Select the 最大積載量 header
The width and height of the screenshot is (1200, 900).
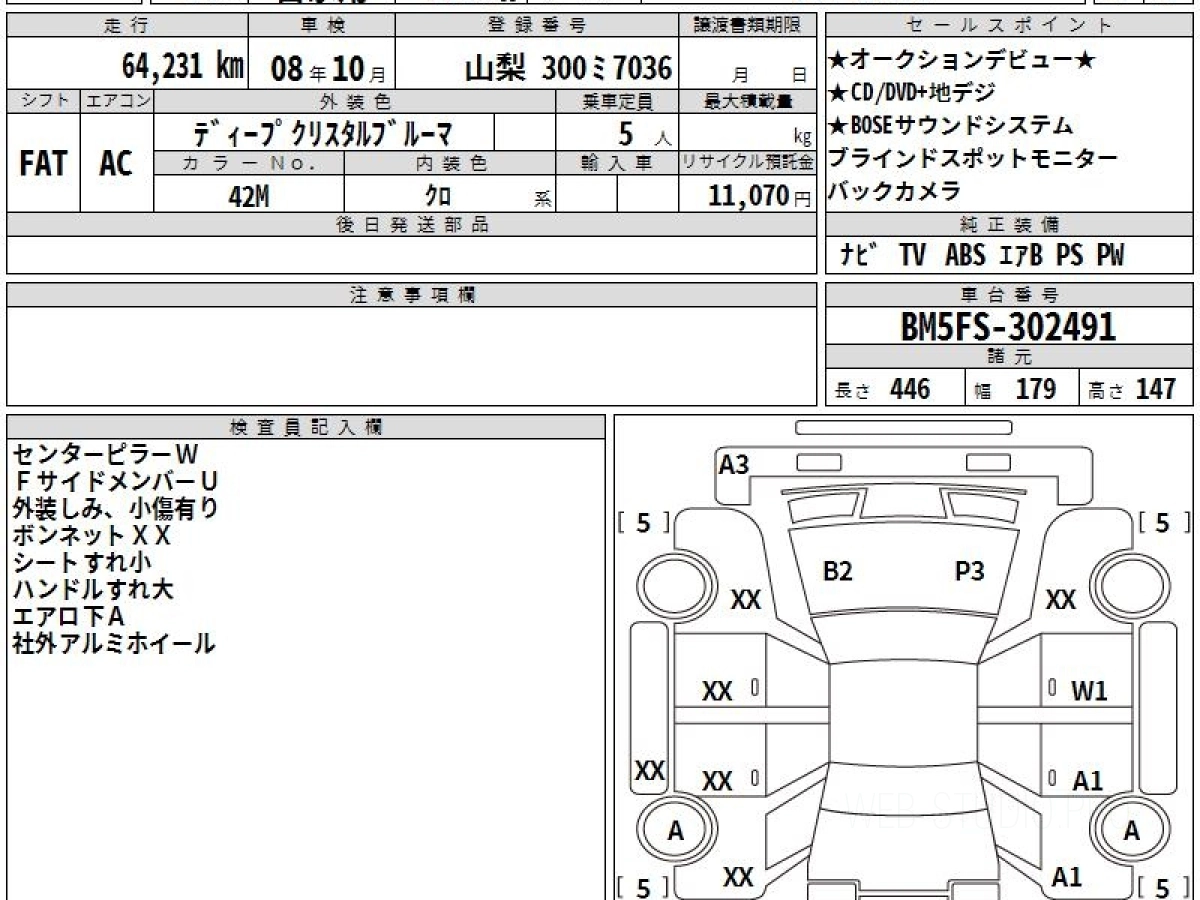tap(748, 101)
